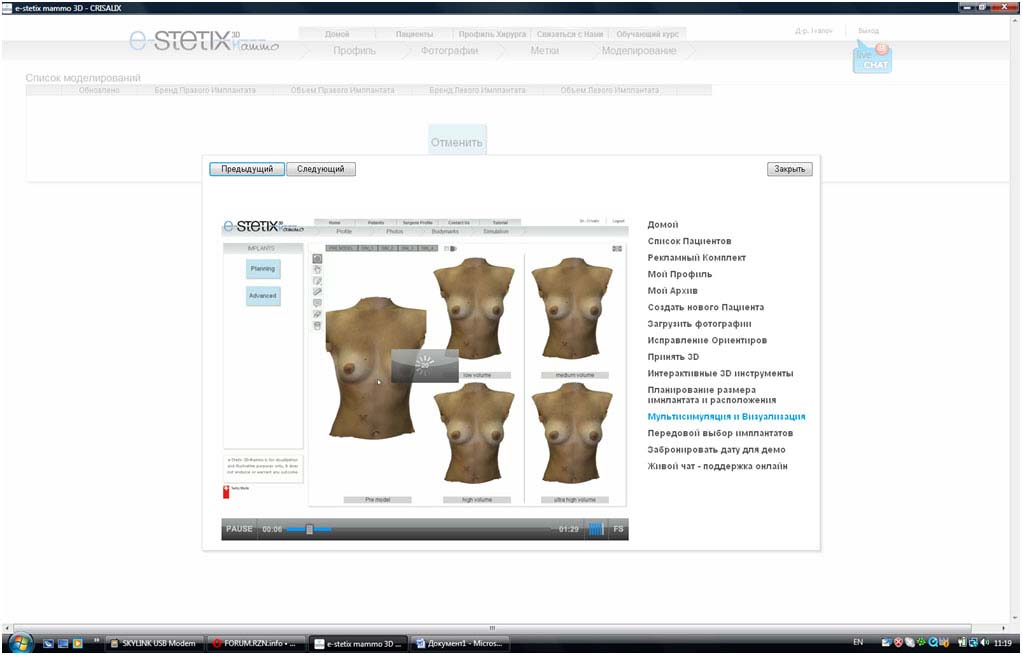Click the 11:19 clock in the system tray

click(1002, 643)
